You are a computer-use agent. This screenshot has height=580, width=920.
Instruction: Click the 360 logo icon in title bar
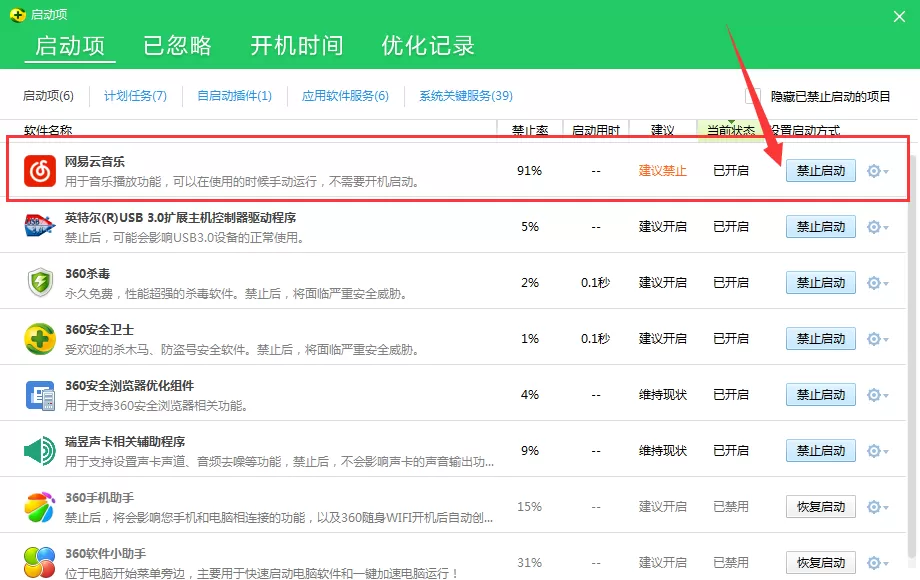coord(18,15)
